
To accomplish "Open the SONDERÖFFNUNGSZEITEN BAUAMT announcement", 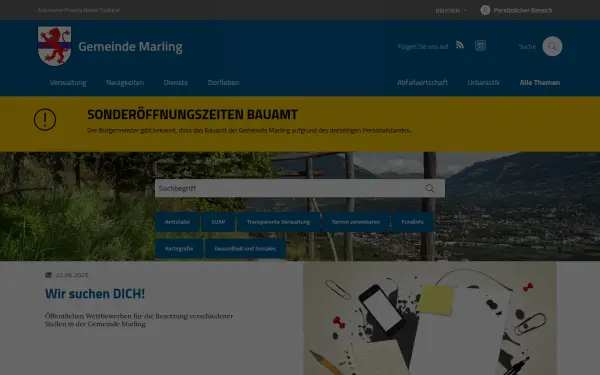I will (192, 114).
